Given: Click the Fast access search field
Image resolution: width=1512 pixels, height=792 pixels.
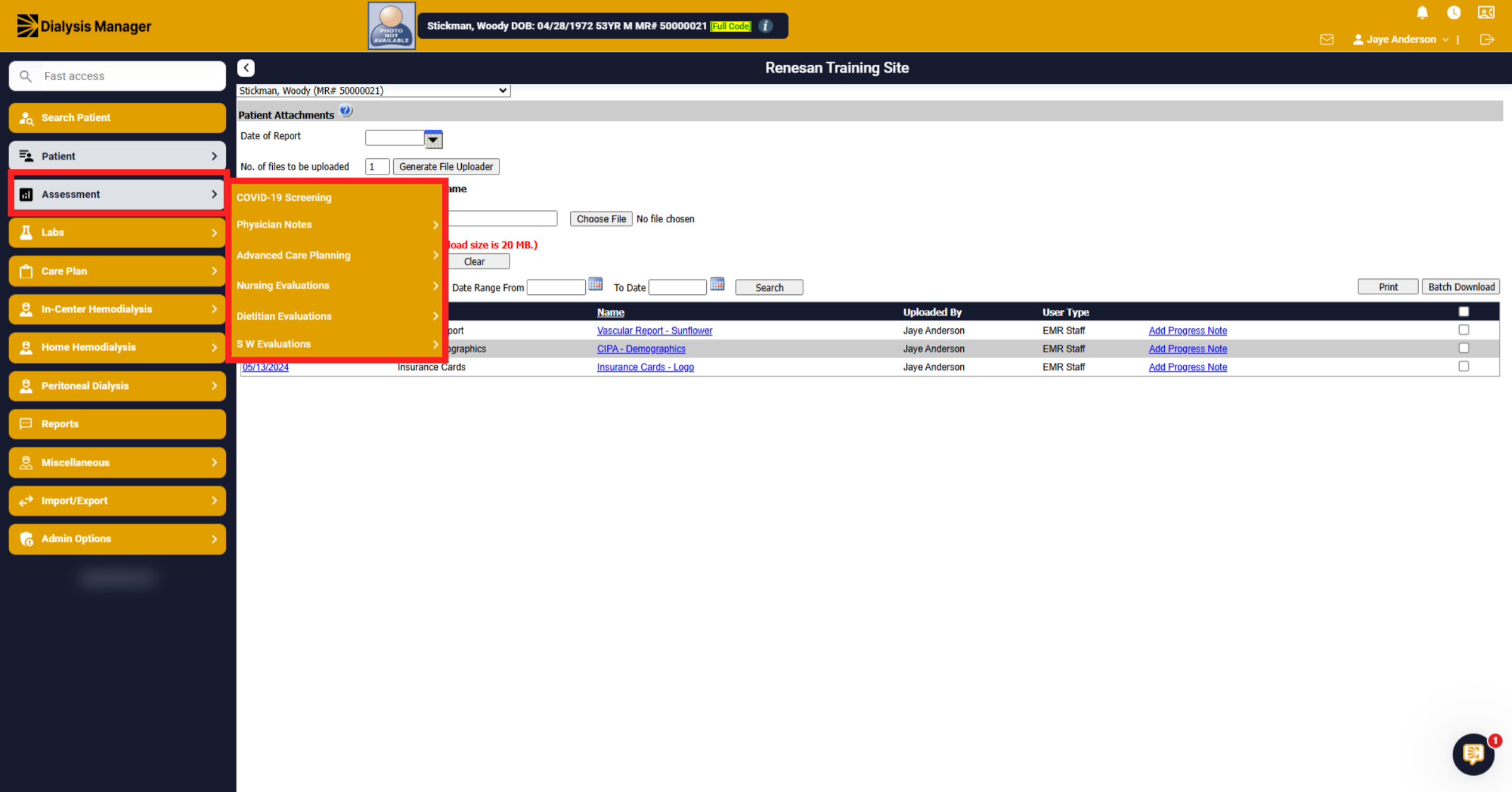Looking at the screenshot, I should point(117,76).
